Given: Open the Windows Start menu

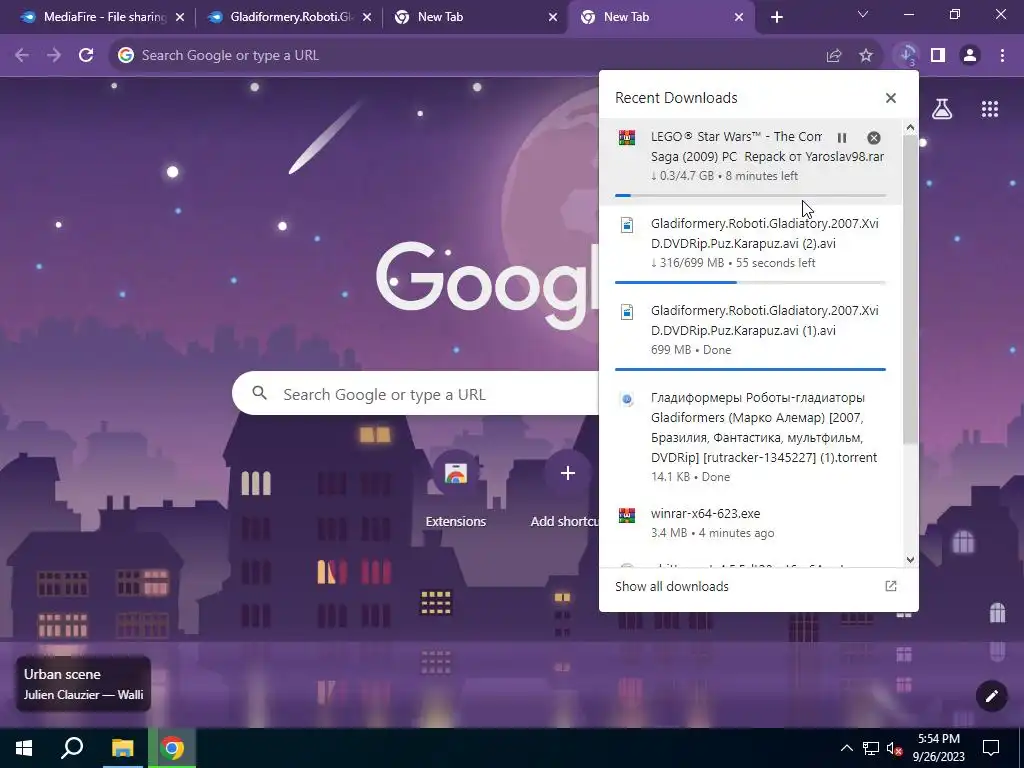Looking at the screenshot, I should tap(24, 748).
